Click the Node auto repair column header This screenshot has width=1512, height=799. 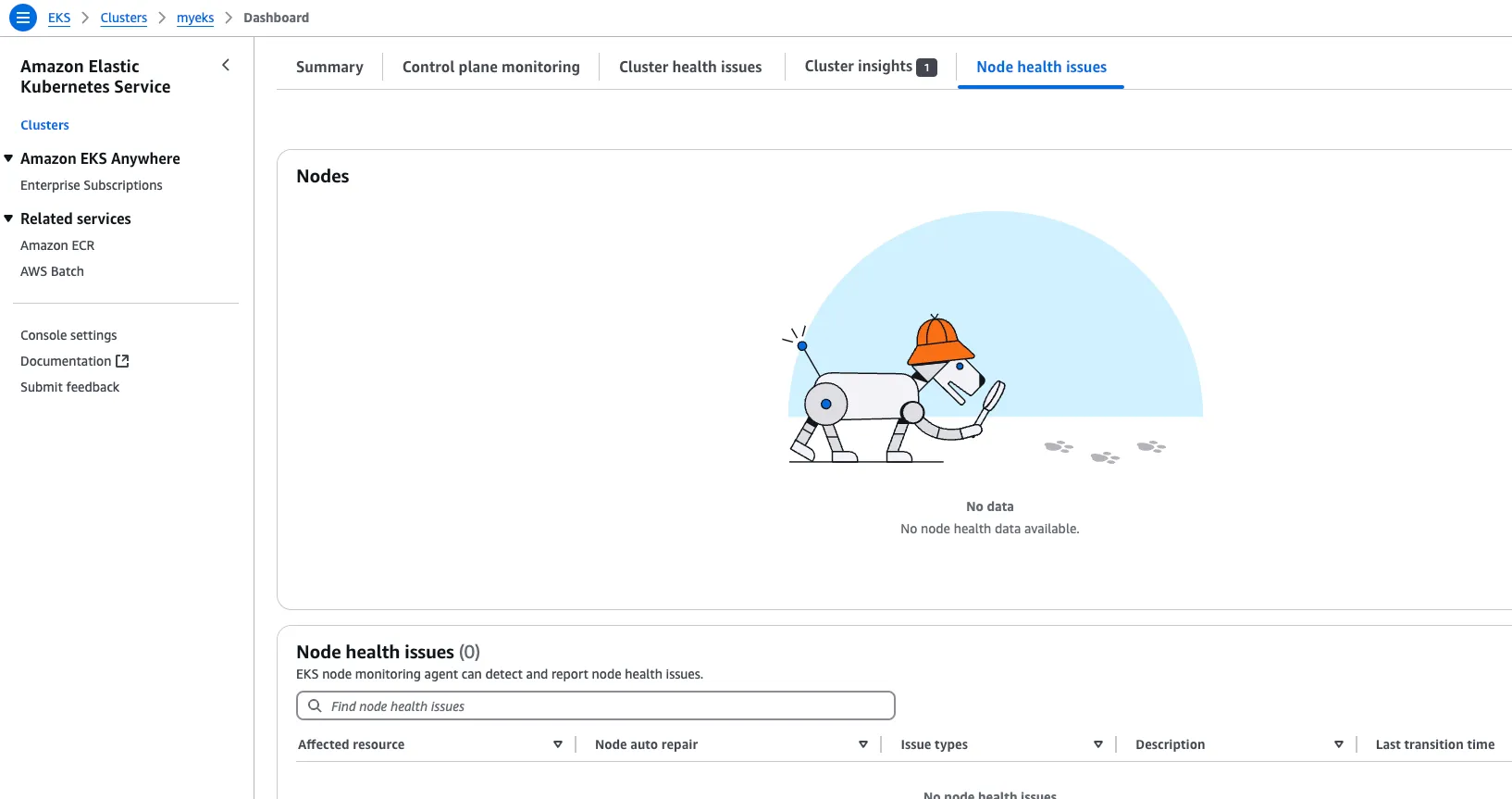coord(646,744)
